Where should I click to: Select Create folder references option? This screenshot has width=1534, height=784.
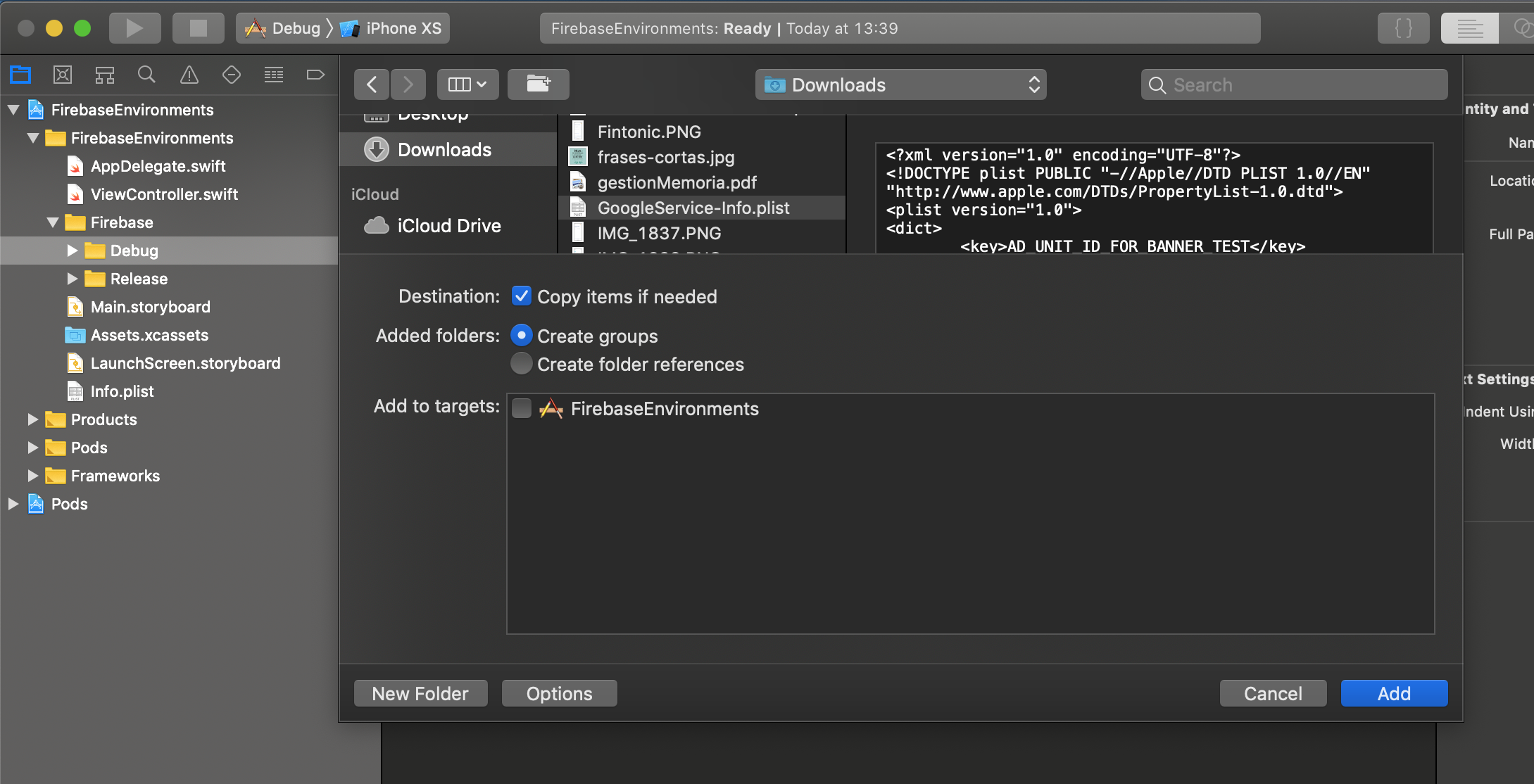click(522, 364)
